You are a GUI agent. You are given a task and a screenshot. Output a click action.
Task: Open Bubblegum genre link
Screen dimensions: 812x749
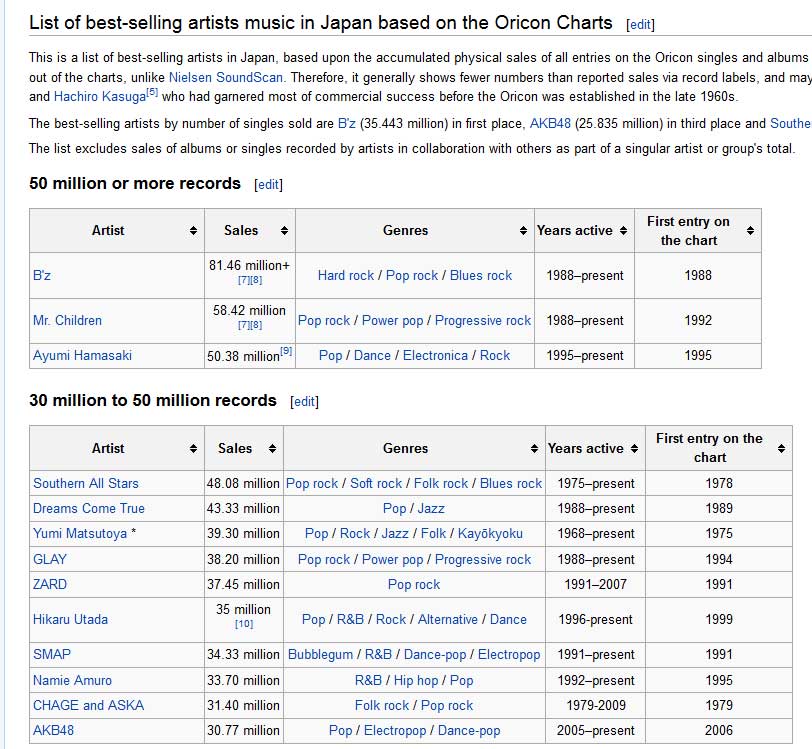[x=320, y=654]
